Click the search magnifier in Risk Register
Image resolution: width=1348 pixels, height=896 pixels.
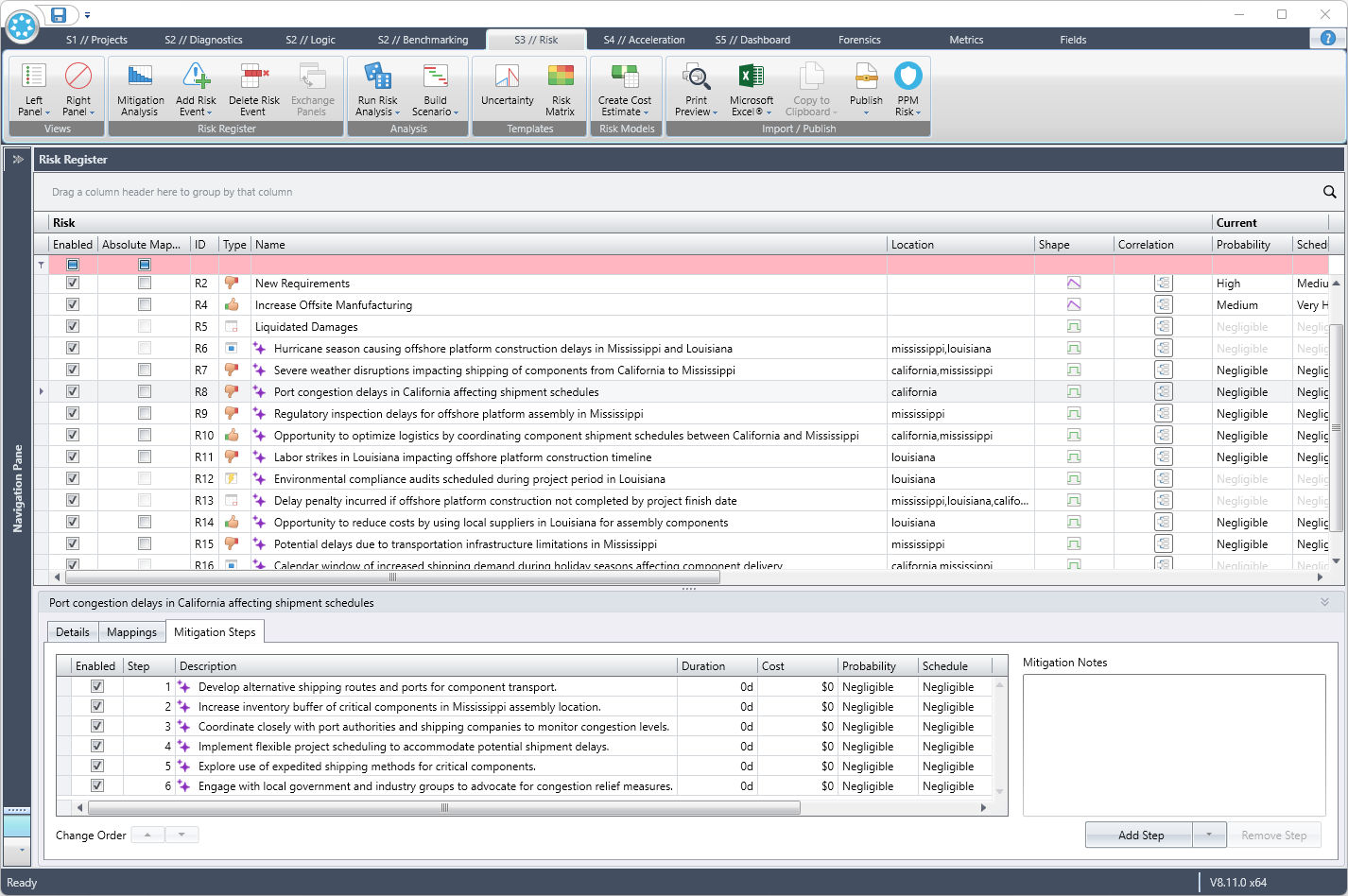(1330, 191)
